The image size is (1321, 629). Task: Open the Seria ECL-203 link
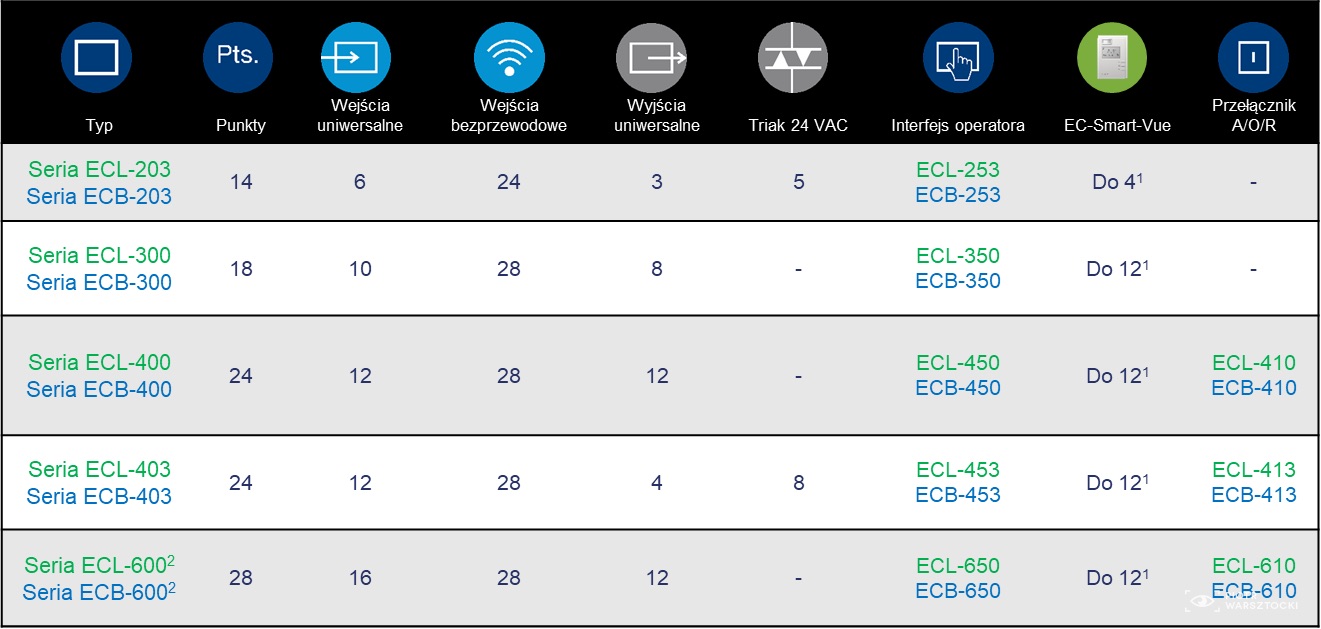tap(99, 170)
